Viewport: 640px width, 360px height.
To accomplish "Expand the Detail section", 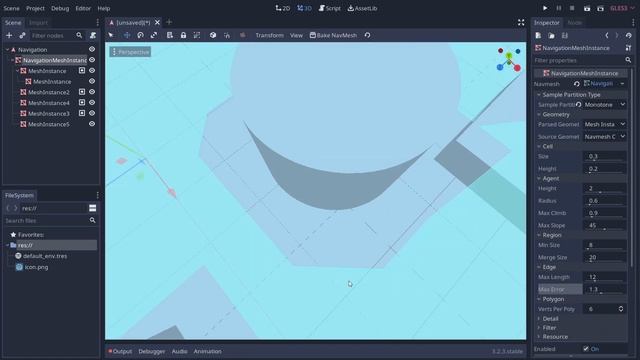I will tap(550, 319).
